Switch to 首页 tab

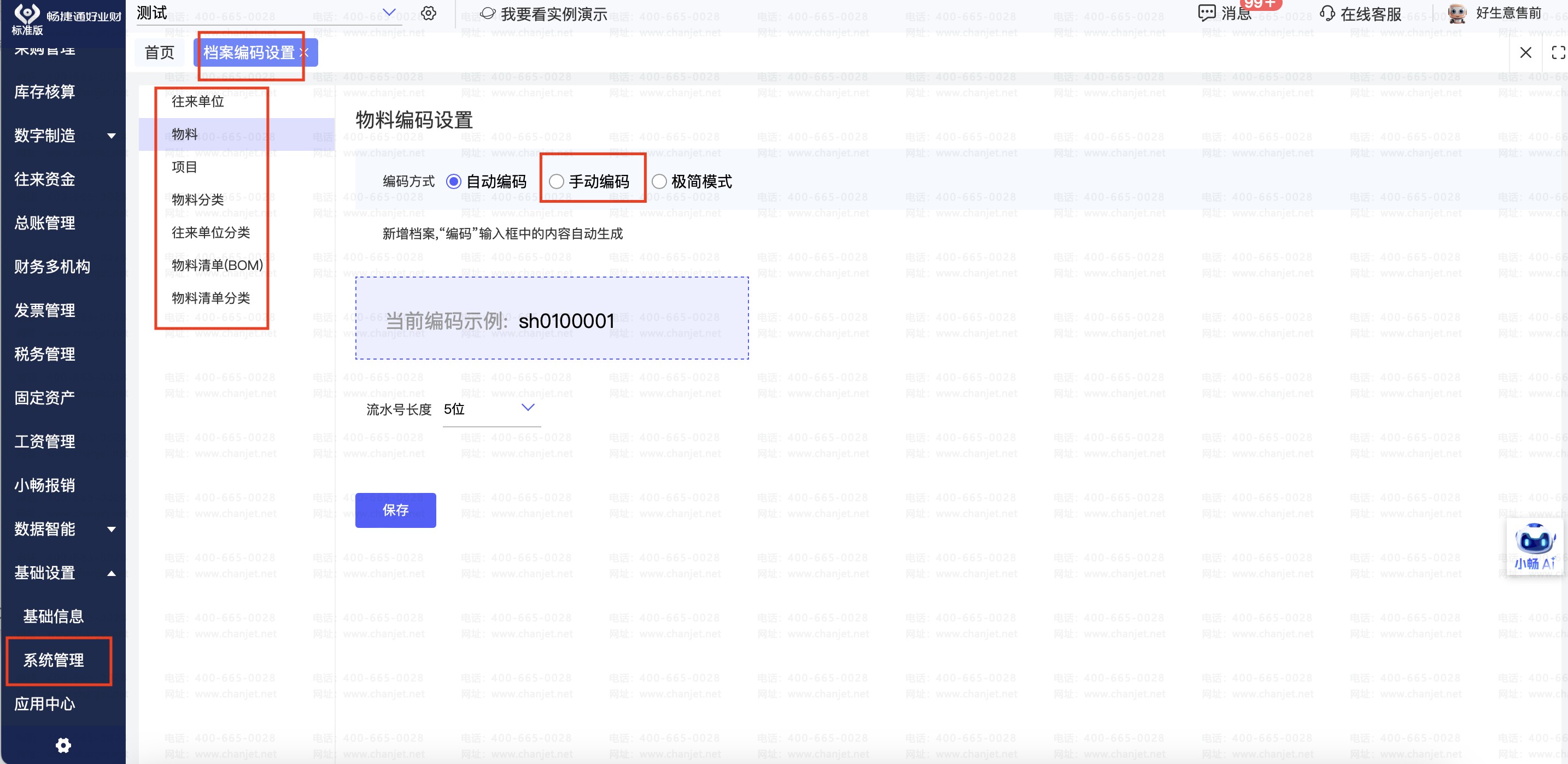pyautogui.click(x=160, y=53)
